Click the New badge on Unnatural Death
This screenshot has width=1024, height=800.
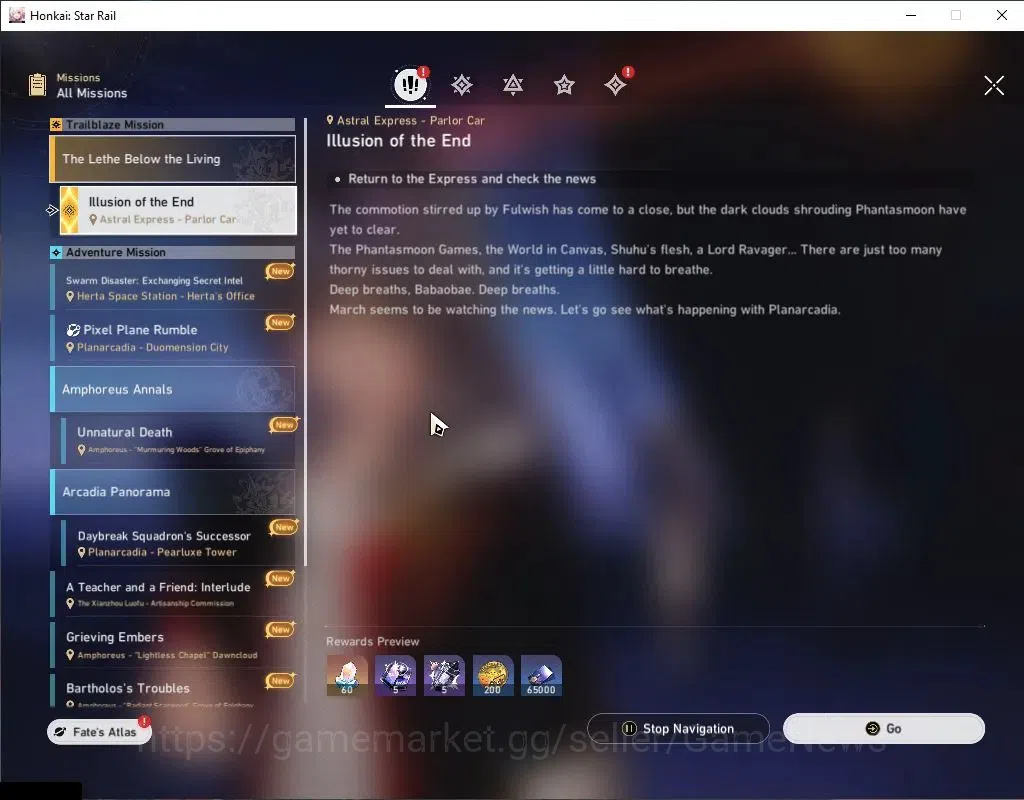click(284, 424)
